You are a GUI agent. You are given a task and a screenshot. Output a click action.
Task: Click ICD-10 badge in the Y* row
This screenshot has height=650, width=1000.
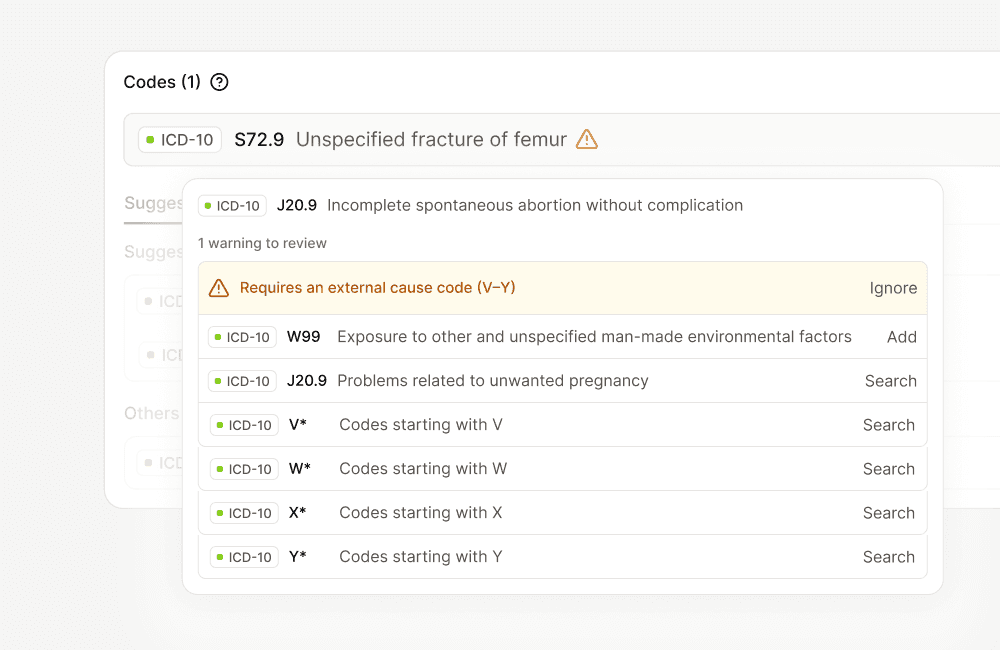244,557
